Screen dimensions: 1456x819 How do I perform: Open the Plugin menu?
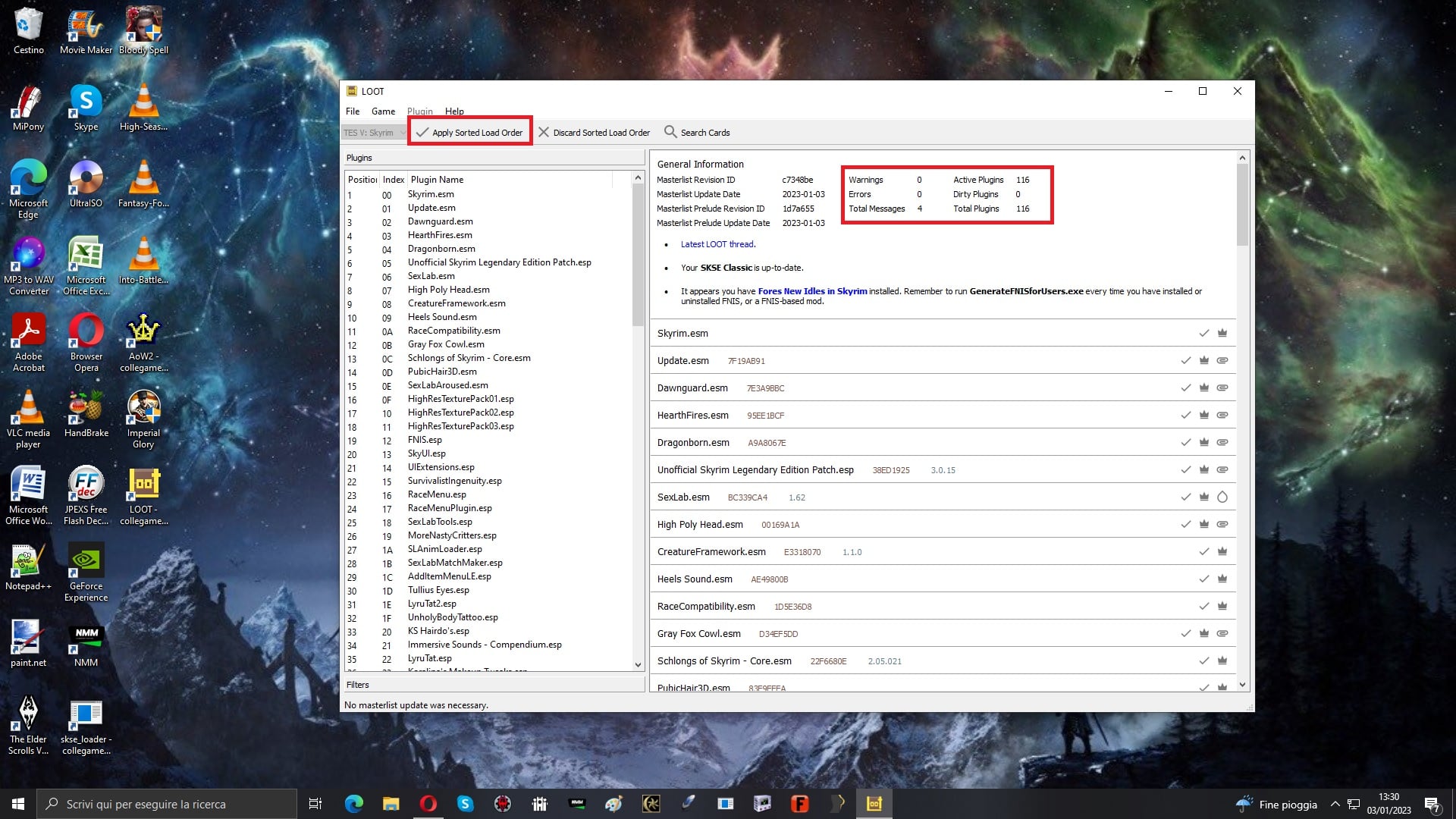(x=419, y=111)
